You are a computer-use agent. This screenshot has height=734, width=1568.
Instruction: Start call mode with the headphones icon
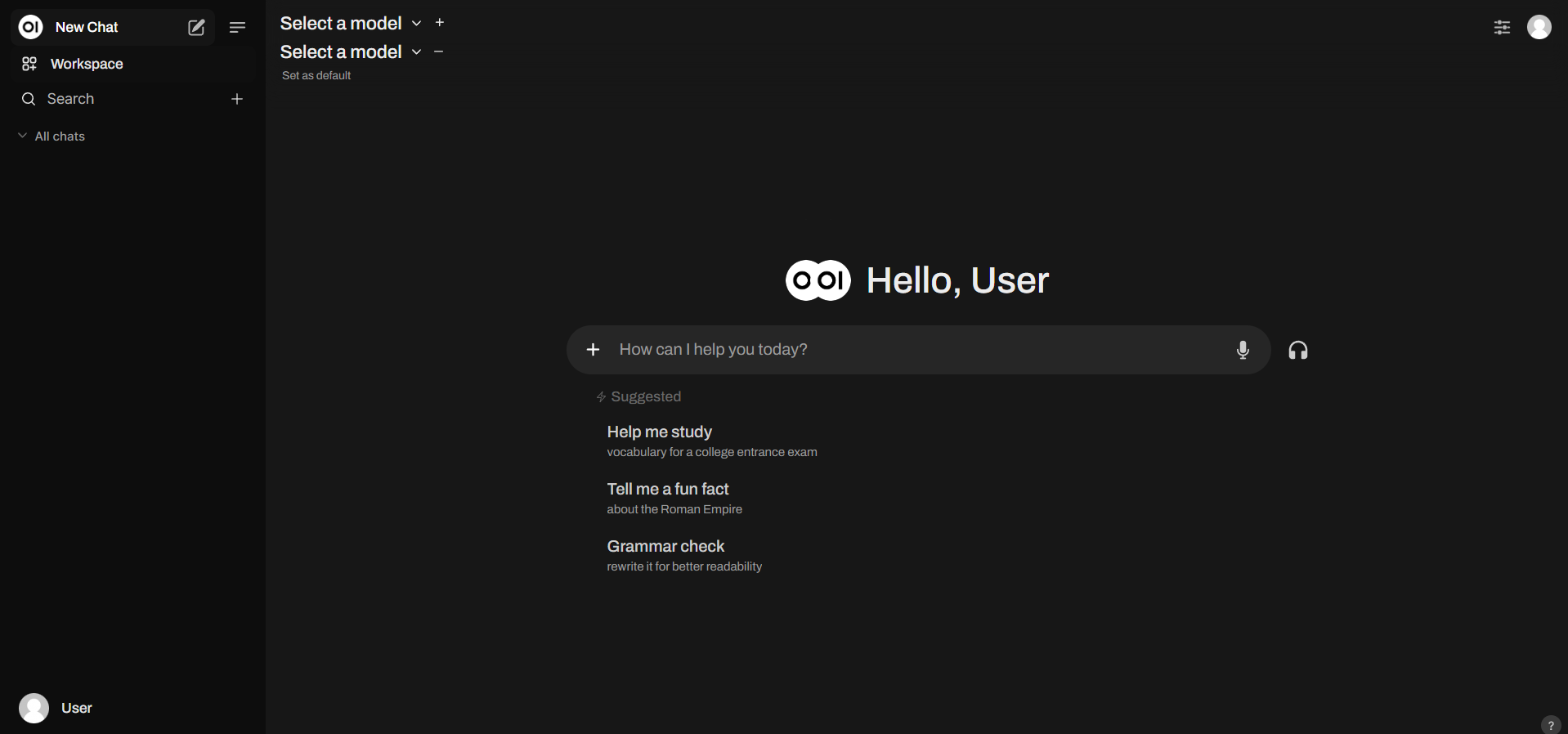[1298, 351]
